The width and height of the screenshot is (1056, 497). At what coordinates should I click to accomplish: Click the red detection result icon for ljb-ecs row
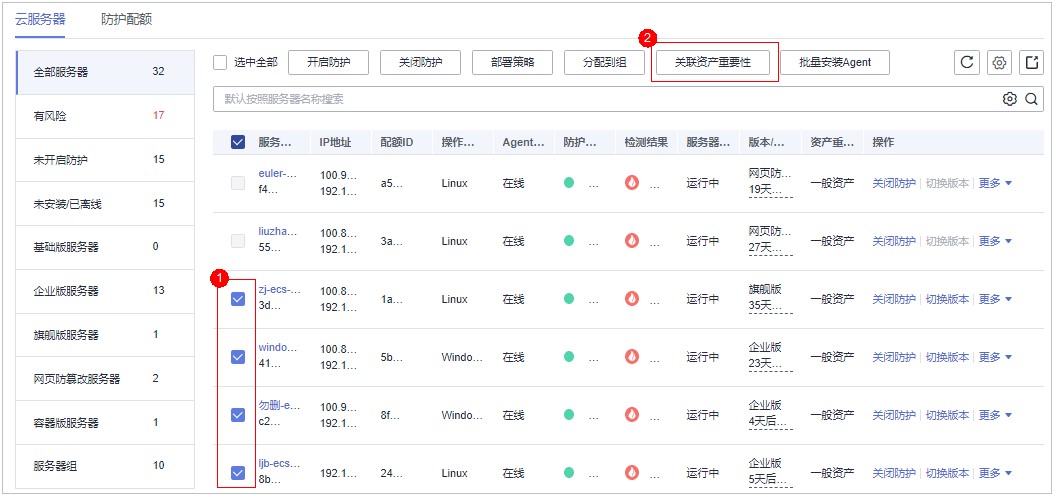pyautogui.click(x=631, y=473)
